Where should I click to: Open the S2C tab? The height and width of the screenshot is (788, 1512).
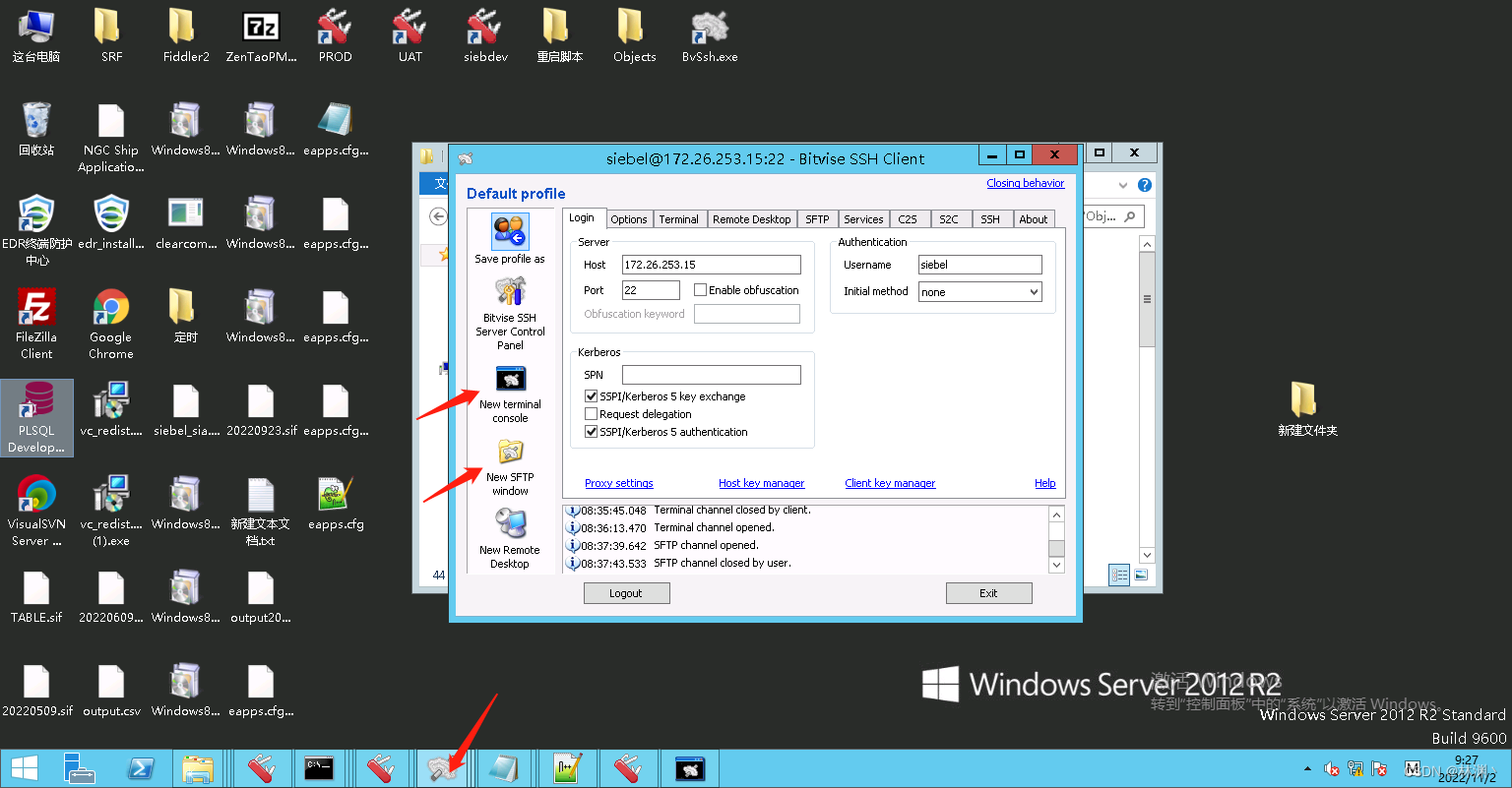(948, 219)
